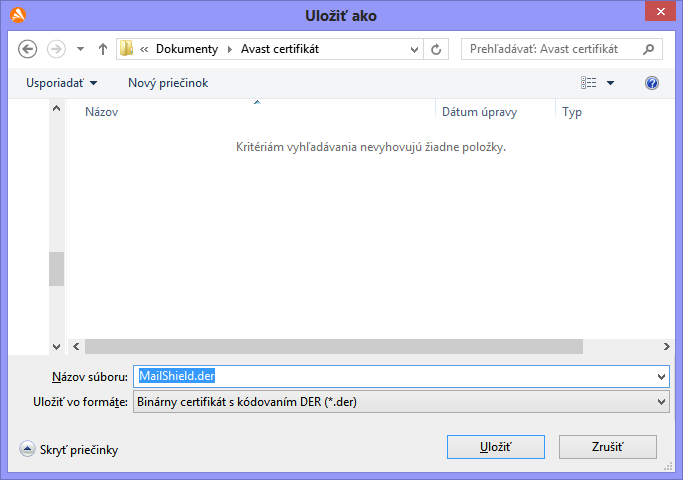
Task: Open the Usporiadať menu
Action: (62, 83)
